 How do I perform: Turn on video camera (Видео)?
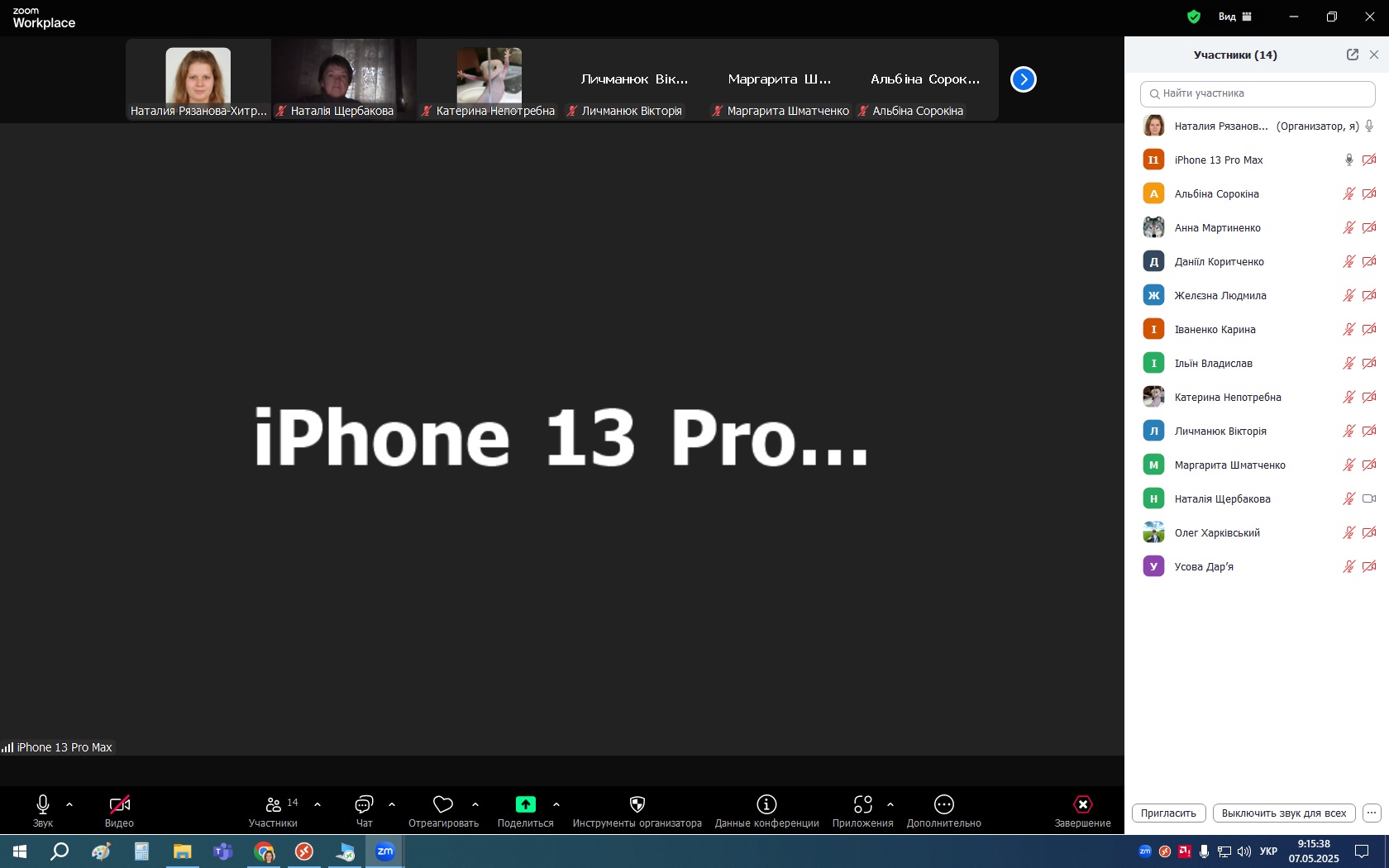119,805
